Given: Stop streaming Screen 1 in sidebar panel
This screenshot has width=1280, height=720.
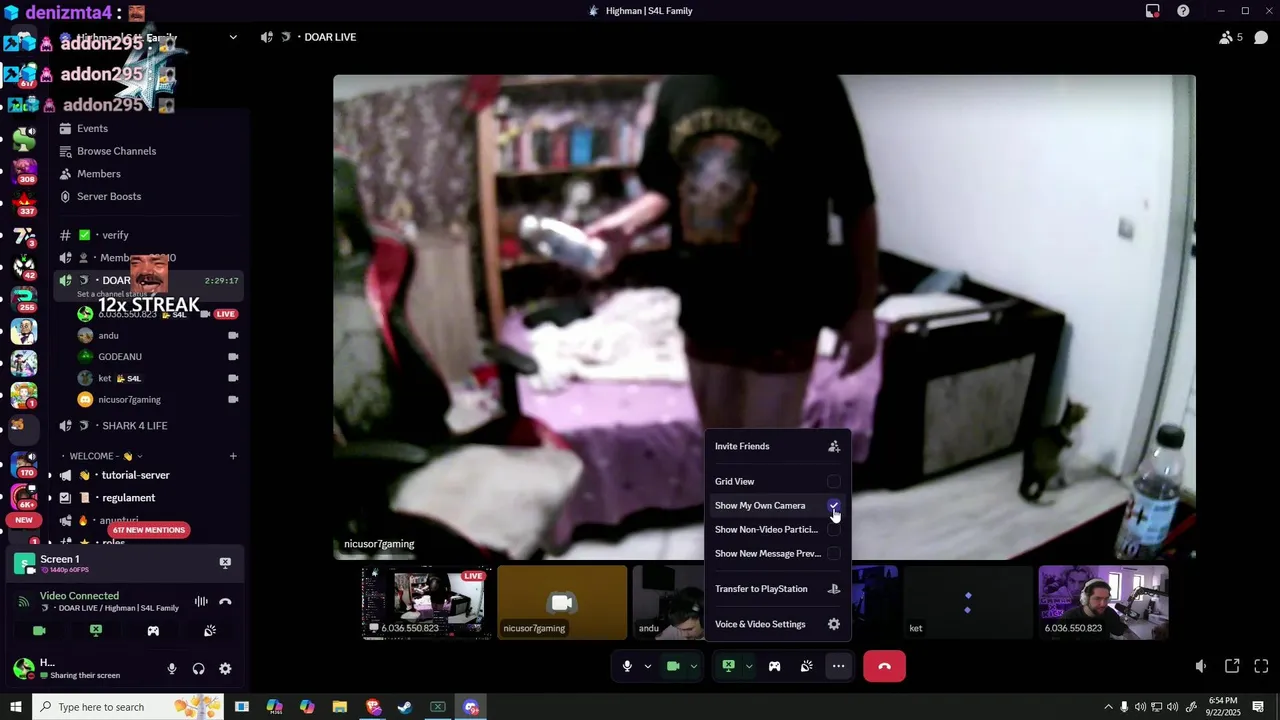Looking at the screenshot, I should pyautogui.click(x=225, y=563).
